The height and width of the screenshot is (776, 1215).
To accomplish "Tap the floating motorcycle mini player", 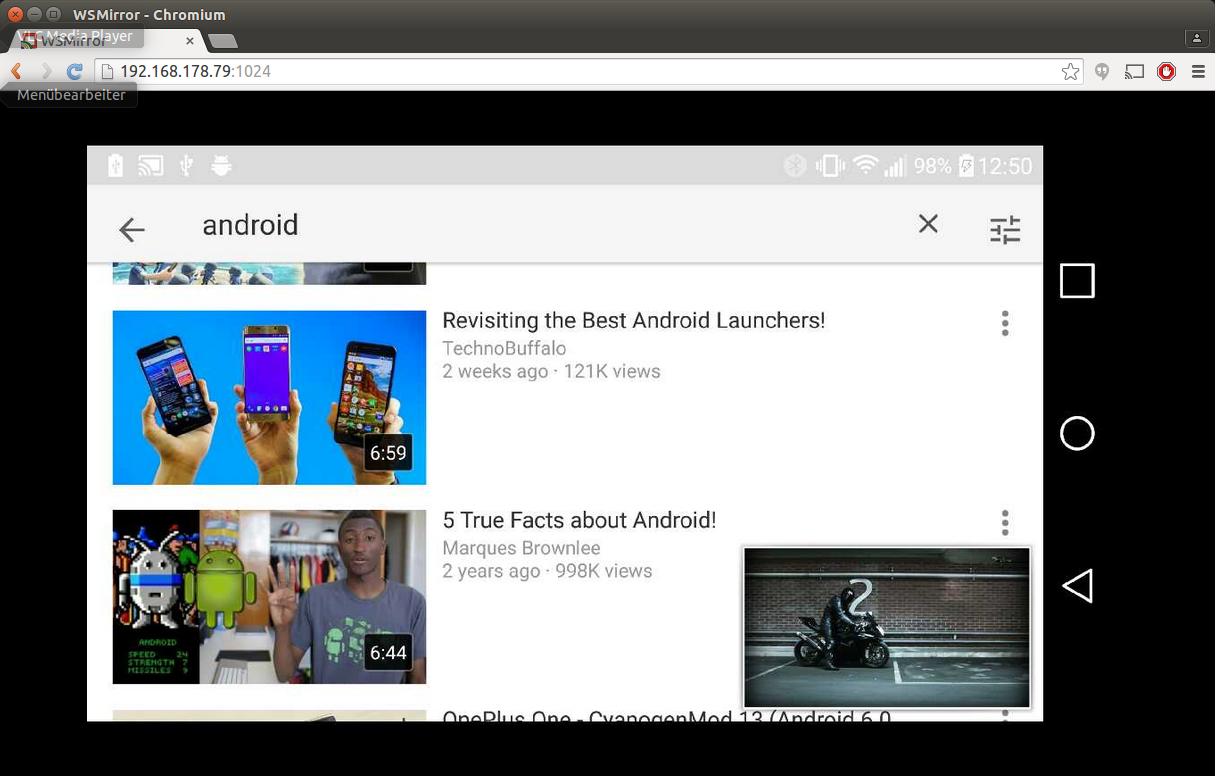I will coord(887,627).
